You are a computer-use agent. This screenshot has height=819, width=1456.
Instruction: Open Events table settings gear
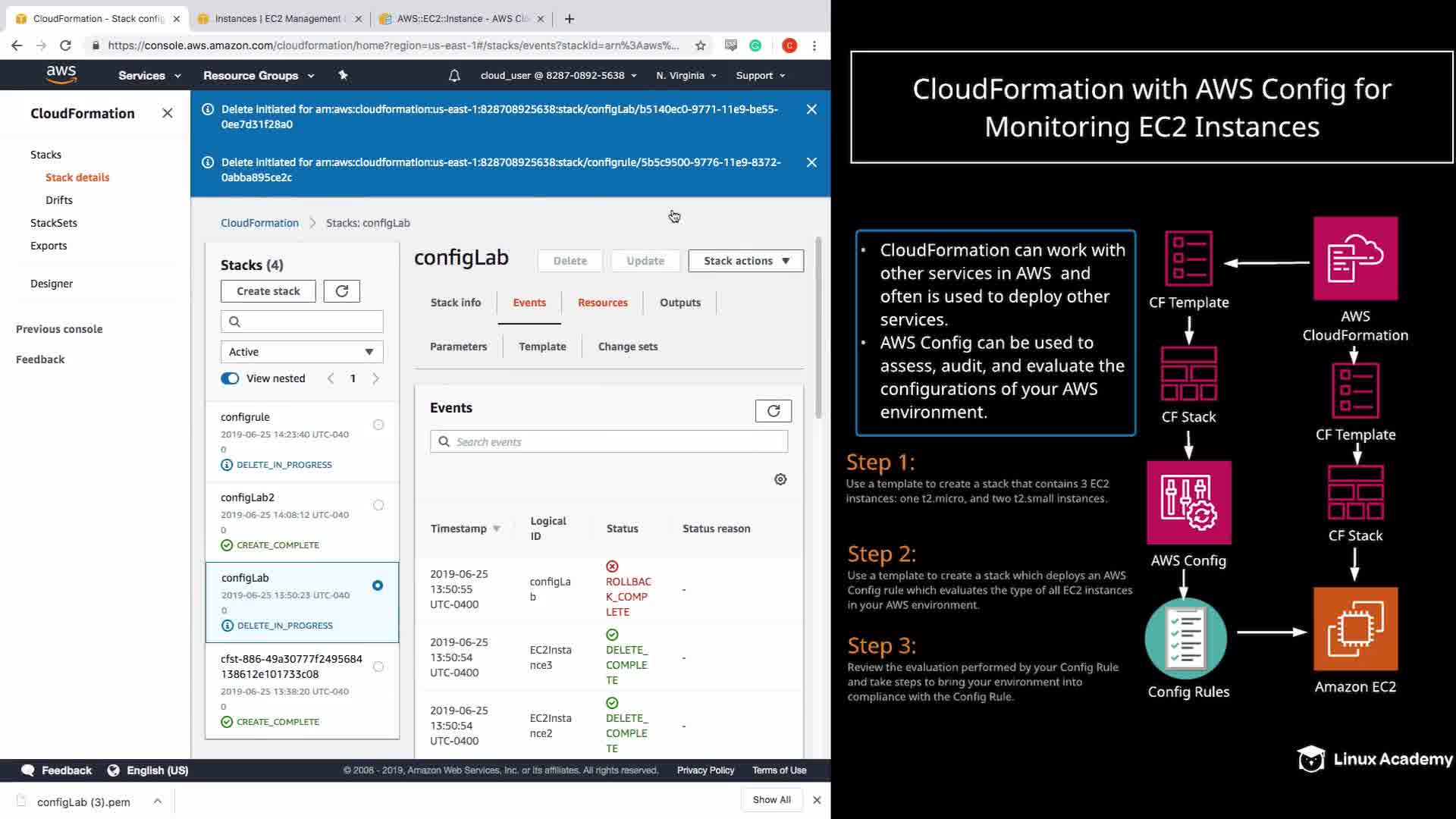click(x=780, y=479)
